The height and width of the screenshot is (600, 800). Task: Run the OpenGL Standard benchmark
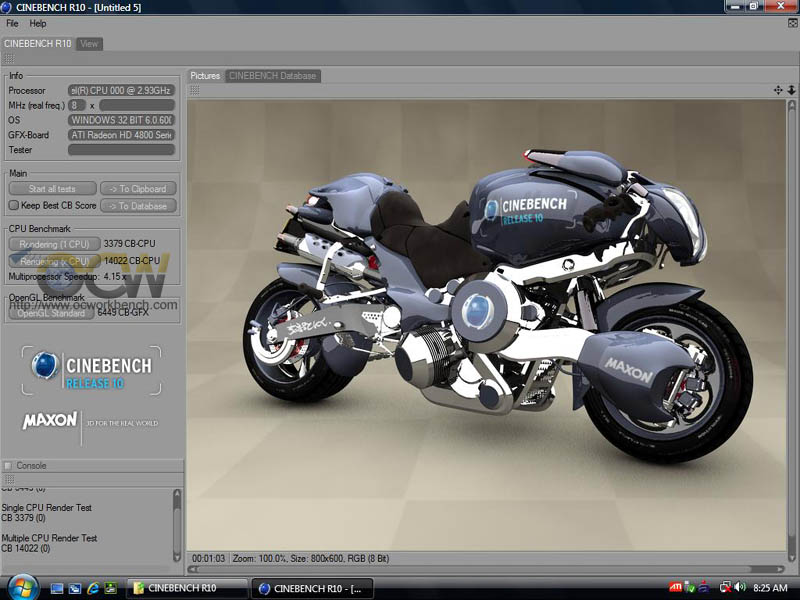(x=51, y=313)
